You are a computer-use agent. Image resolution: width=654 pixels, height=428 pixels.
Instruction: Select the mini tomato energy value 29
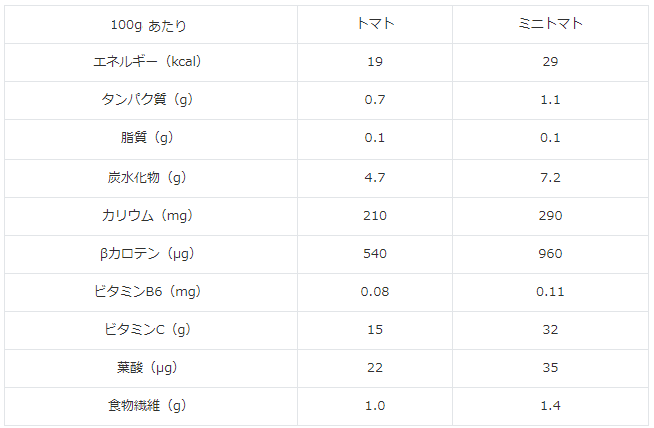[550, 62]
